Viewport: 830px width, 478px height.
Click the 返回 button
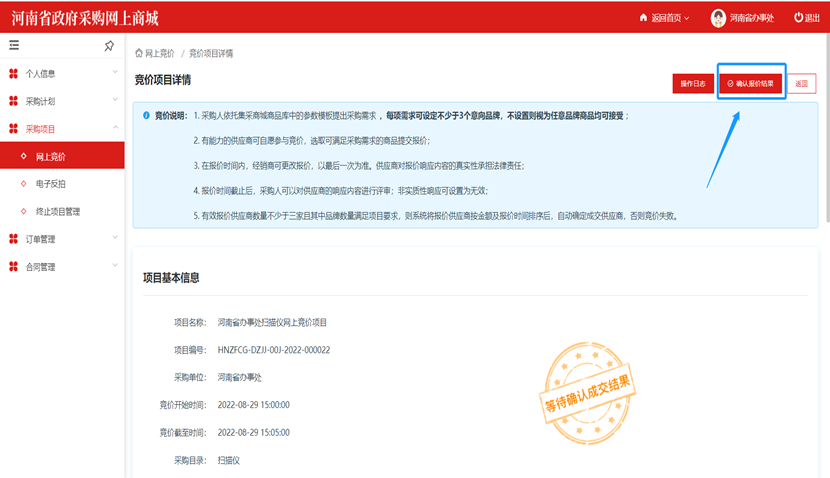tap(801, 84)
